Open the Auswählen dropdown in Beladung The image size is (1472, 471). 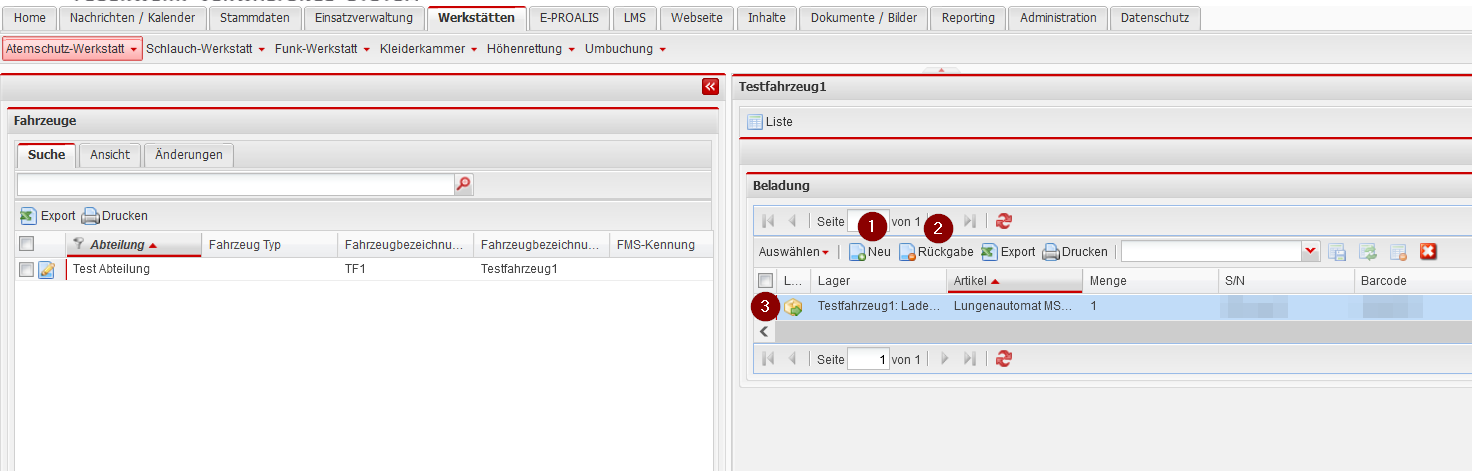pyautogui.click(x=794, y=252)
